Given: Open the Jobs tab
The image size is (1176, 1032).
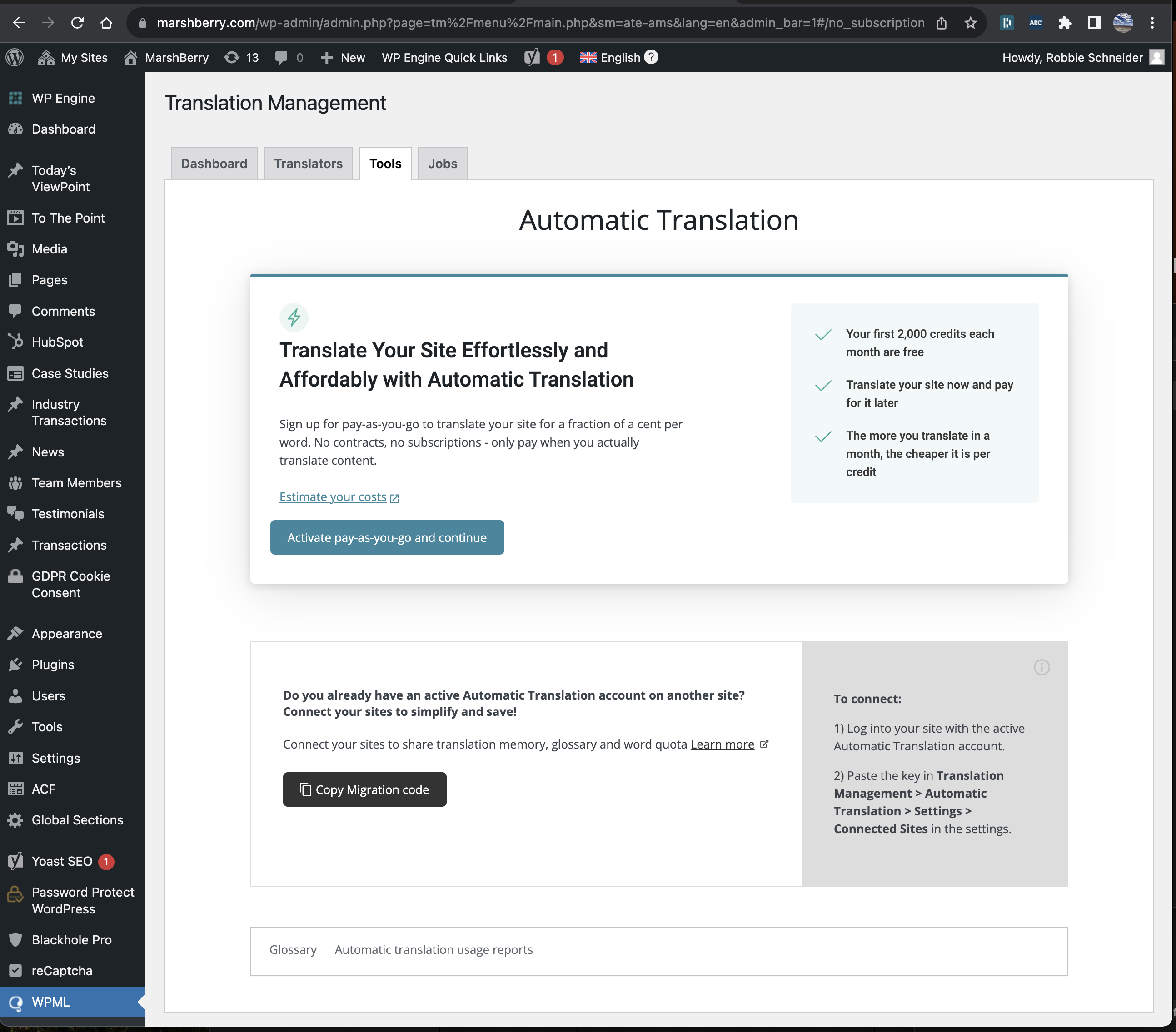Looking at the screenshot, I should coord(443,164).
